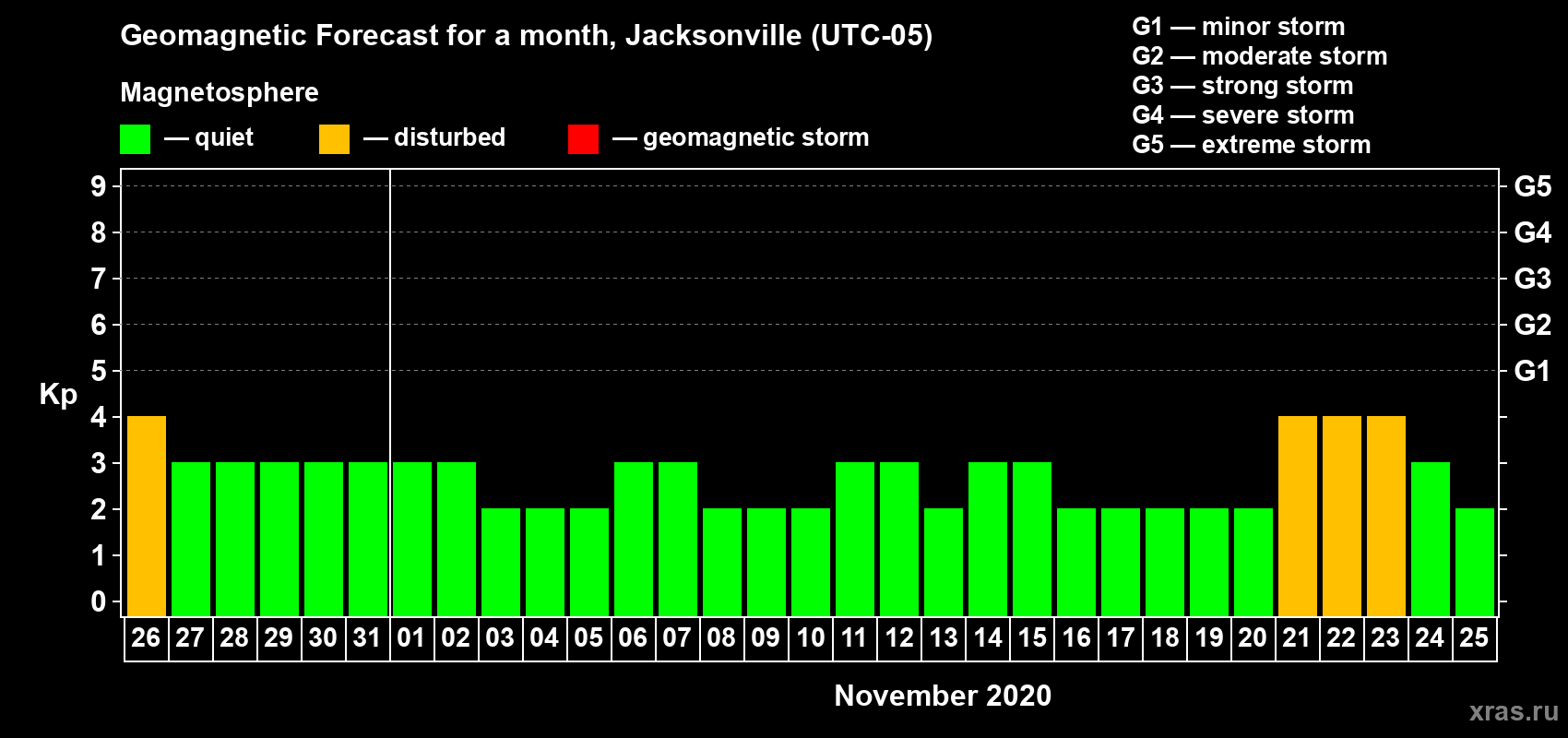
Task: Click date label 04 on the axis
Action: pyautogui.click(x=544, y=637)
